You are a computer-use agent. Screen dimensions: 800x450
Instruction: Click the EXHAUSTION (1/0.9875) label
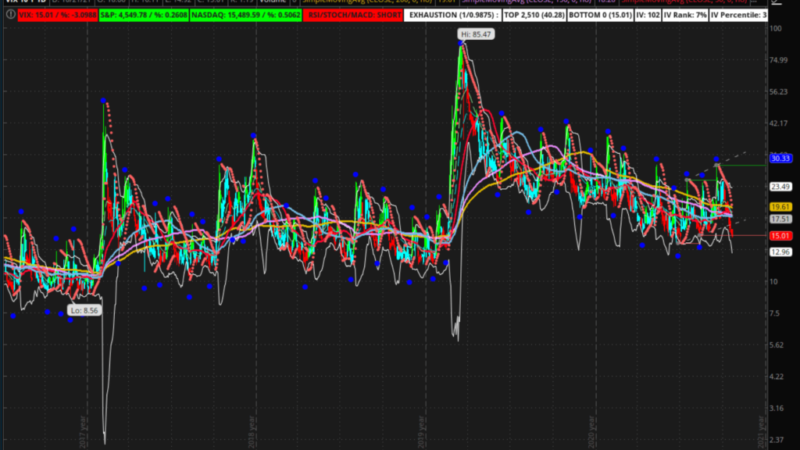pos(454,15)
